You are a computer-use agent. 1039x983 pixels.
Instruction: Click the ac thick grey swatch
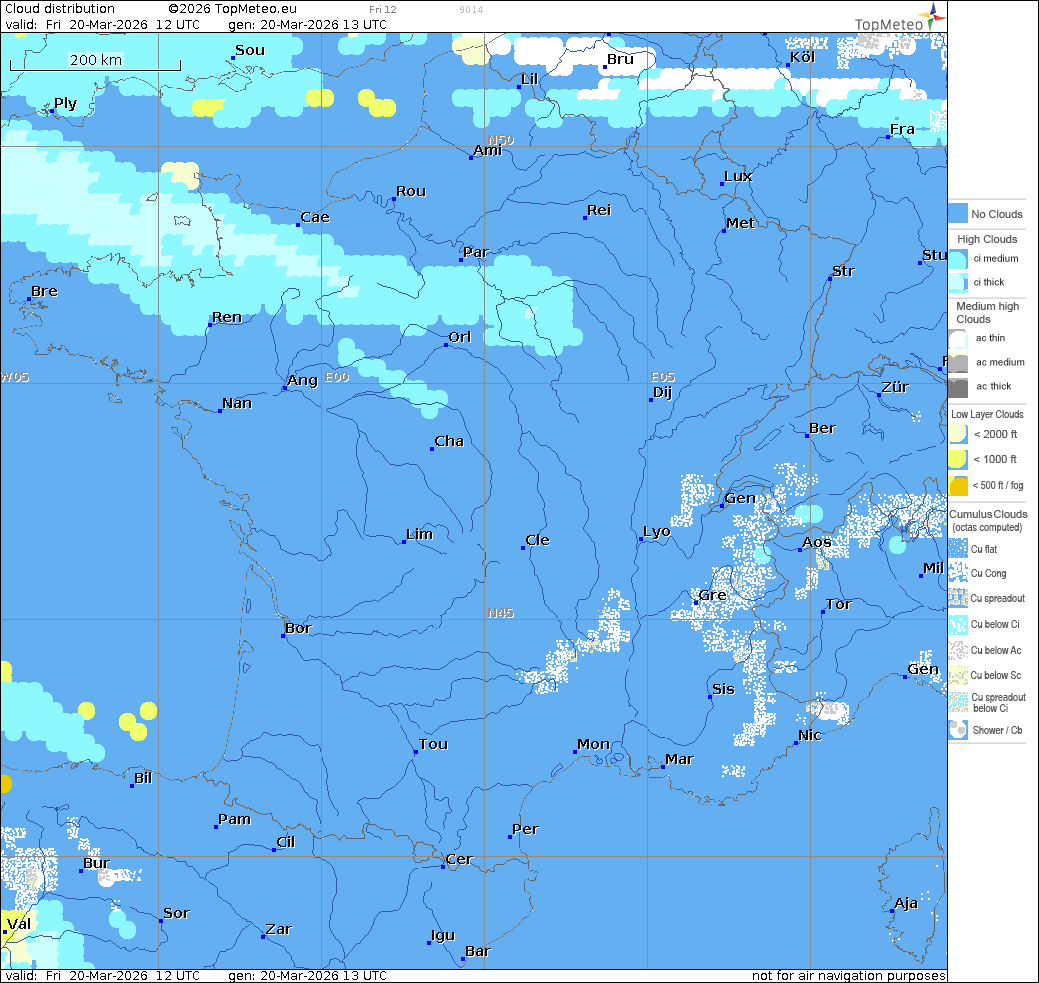[958, 386]
